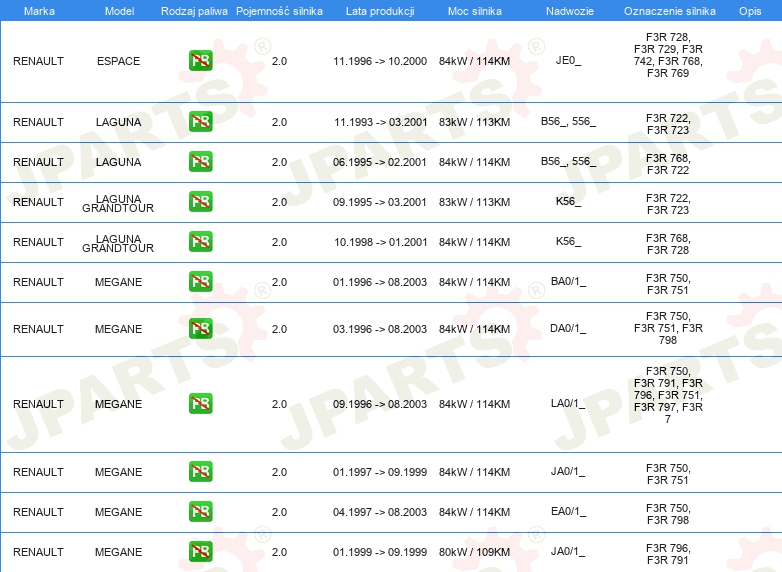Click the Rodzaj paliwa column header
This screenshot has width=782, height=572.
[193, 10]
